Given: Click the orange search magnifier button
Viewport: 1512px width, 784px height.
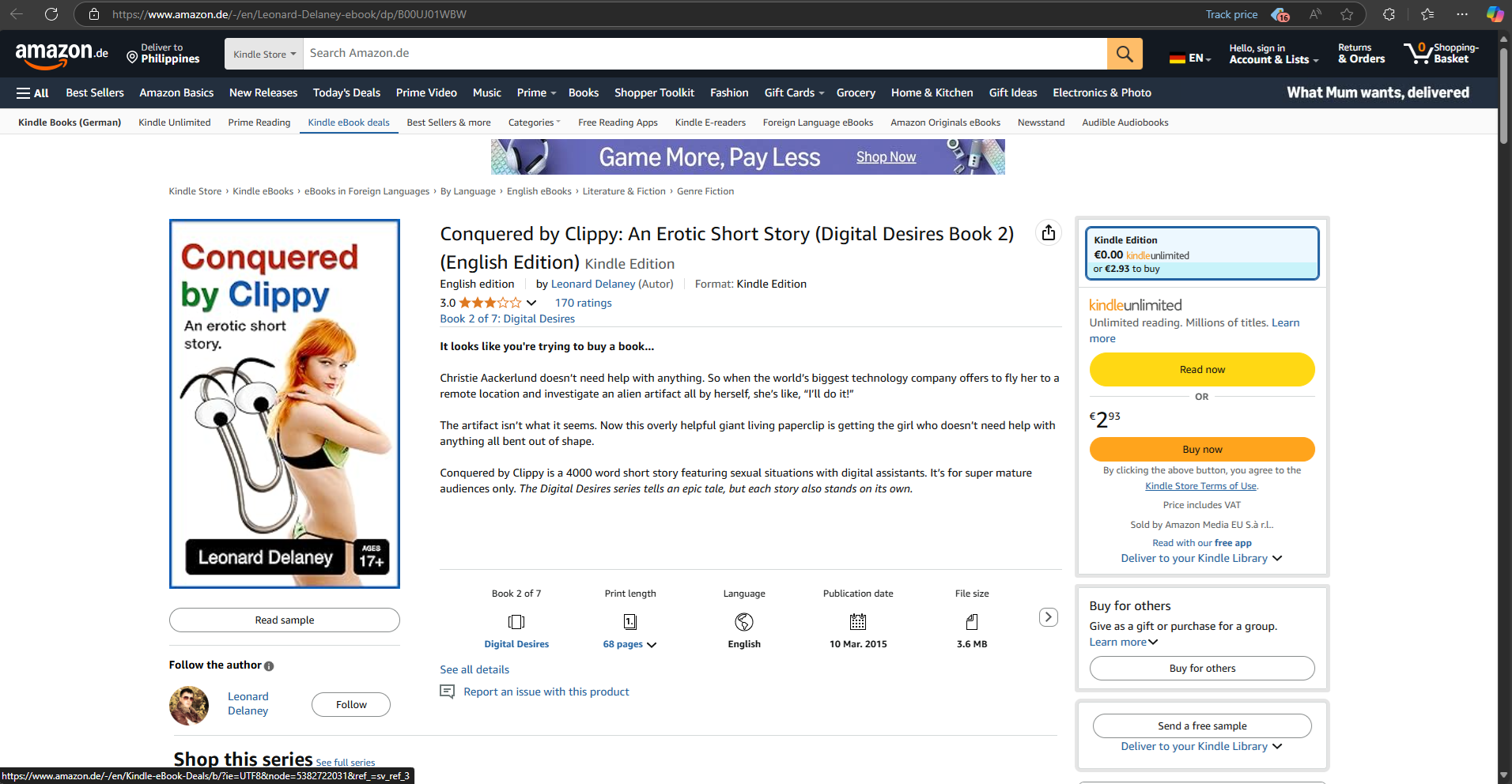Looking at the screenshot, I should [1125, 54].
